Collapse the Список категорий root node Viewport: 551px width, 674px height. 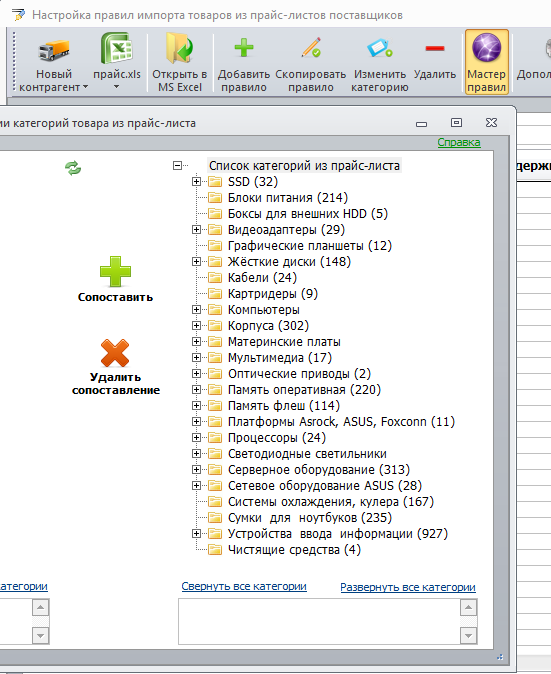(177, 165)
